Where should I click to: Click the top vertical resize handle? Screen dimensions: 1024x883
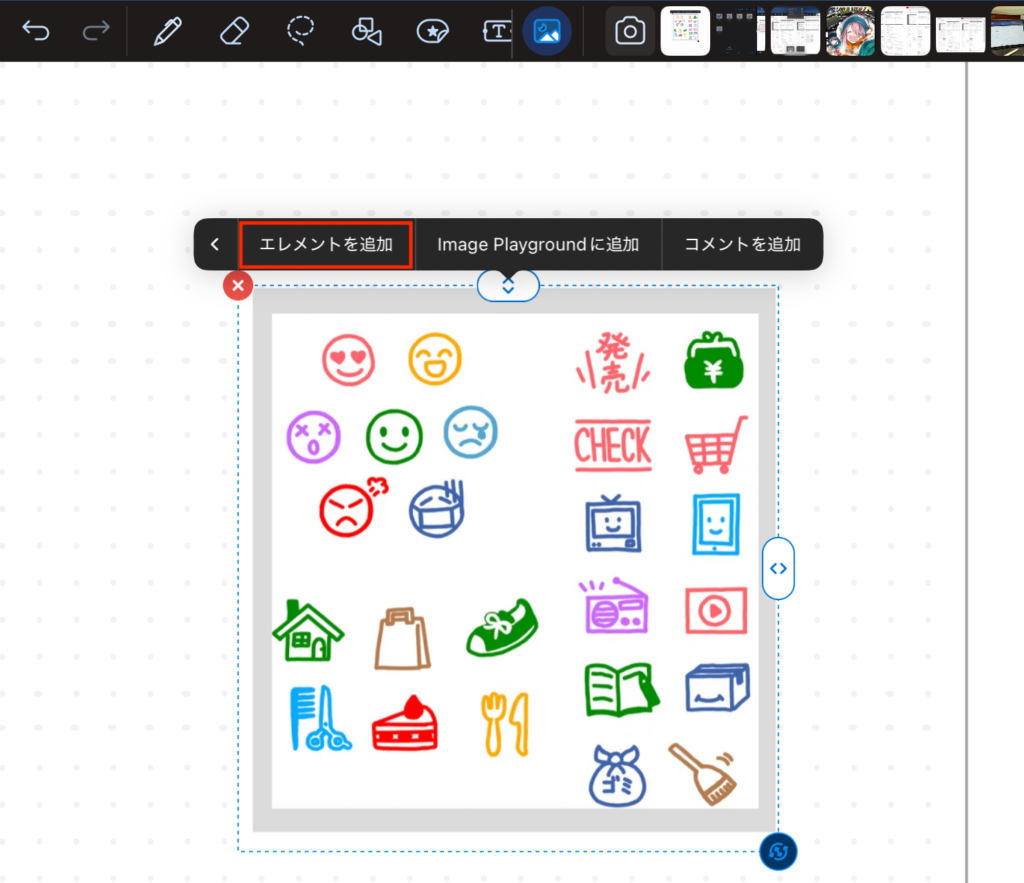(x=508, y=286)
